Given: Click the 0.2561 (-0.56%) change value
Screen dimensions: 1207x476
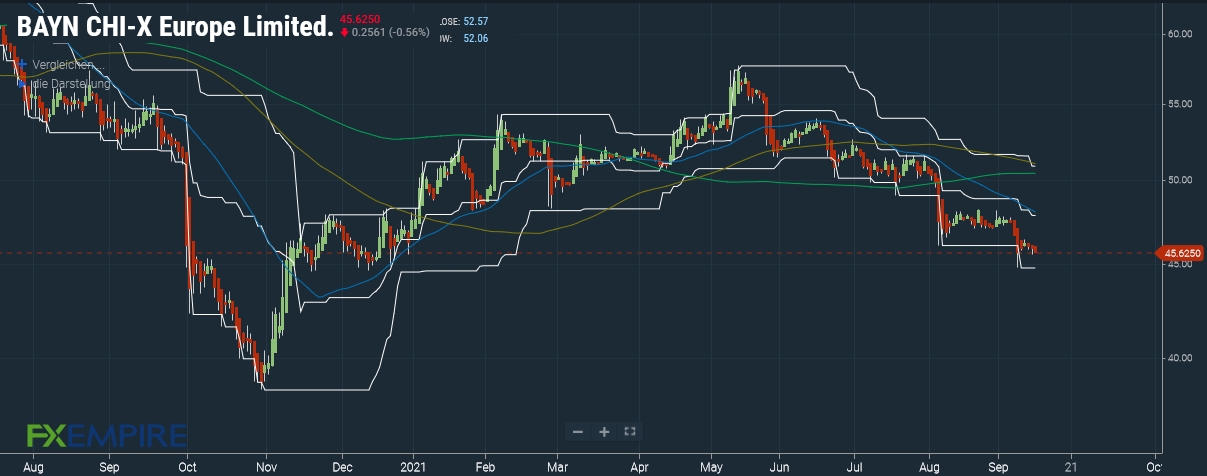Looking at the screenshot, I should (390, 32).
